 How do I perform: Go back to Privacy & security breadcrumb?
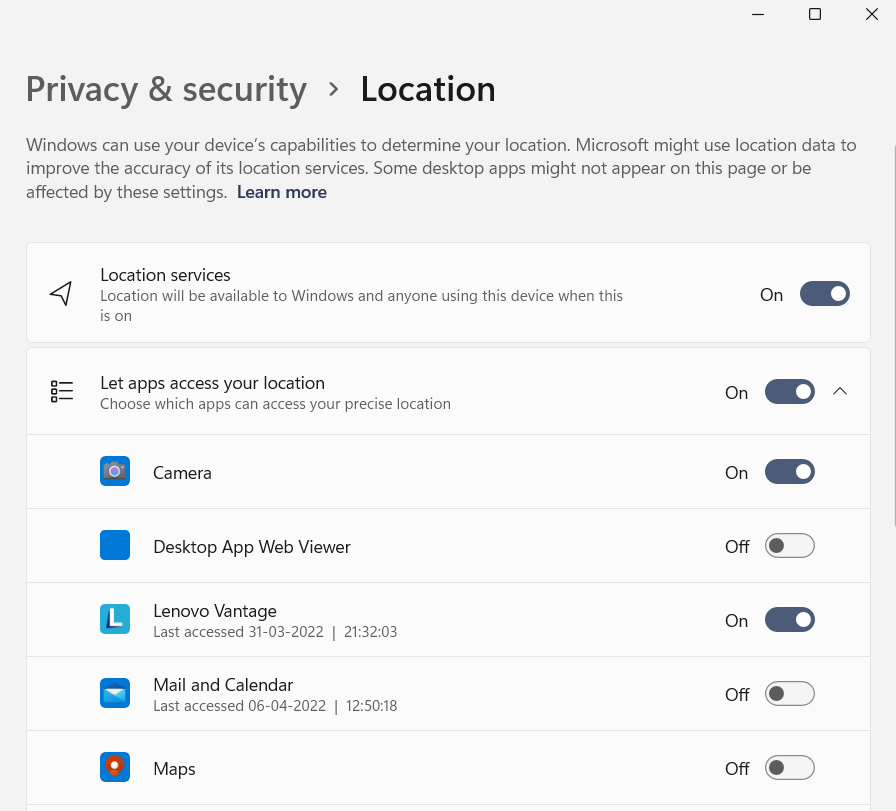[166, 90]
